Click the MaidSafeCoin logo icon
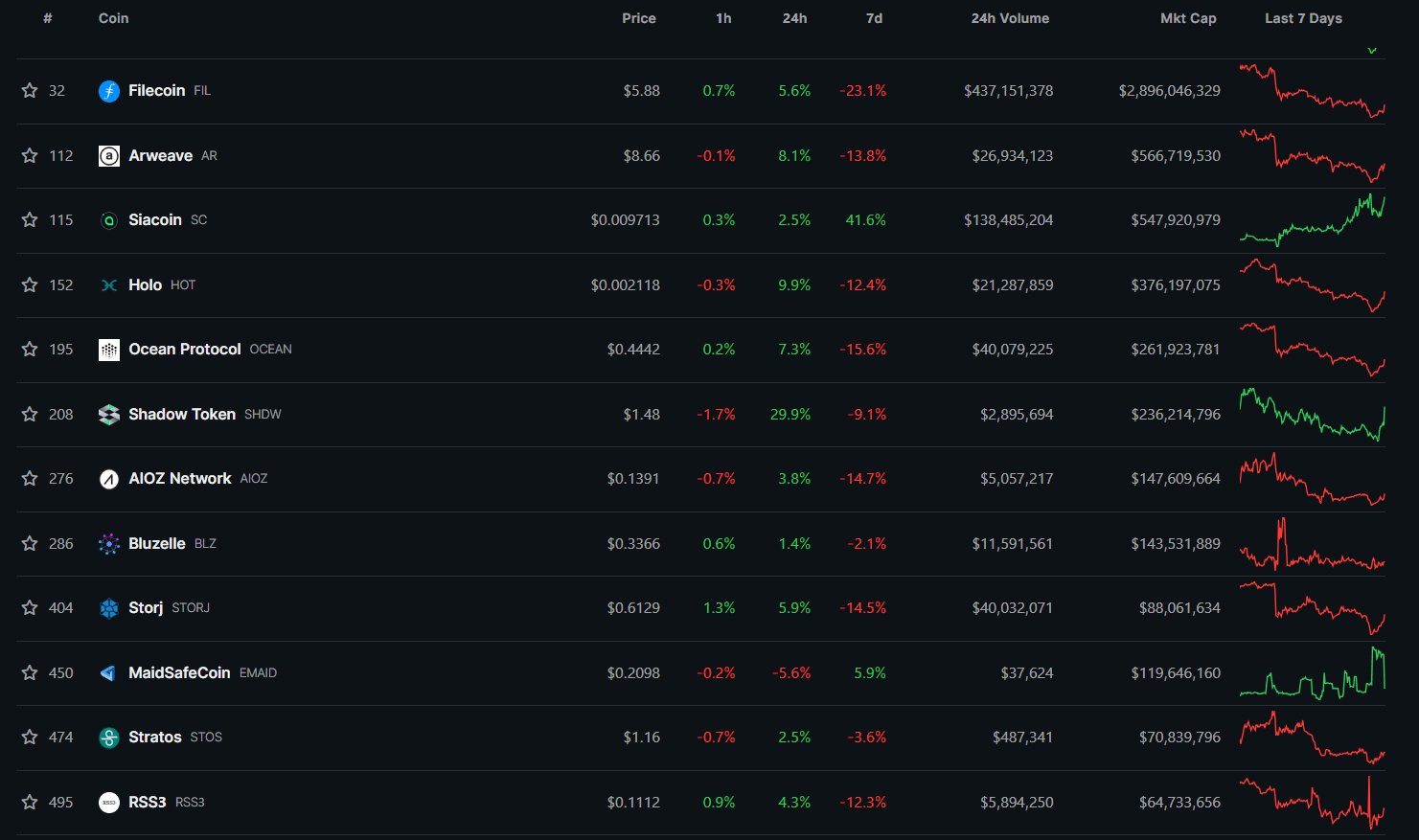Screen dimensions: 1419x840 click(109, 673)
